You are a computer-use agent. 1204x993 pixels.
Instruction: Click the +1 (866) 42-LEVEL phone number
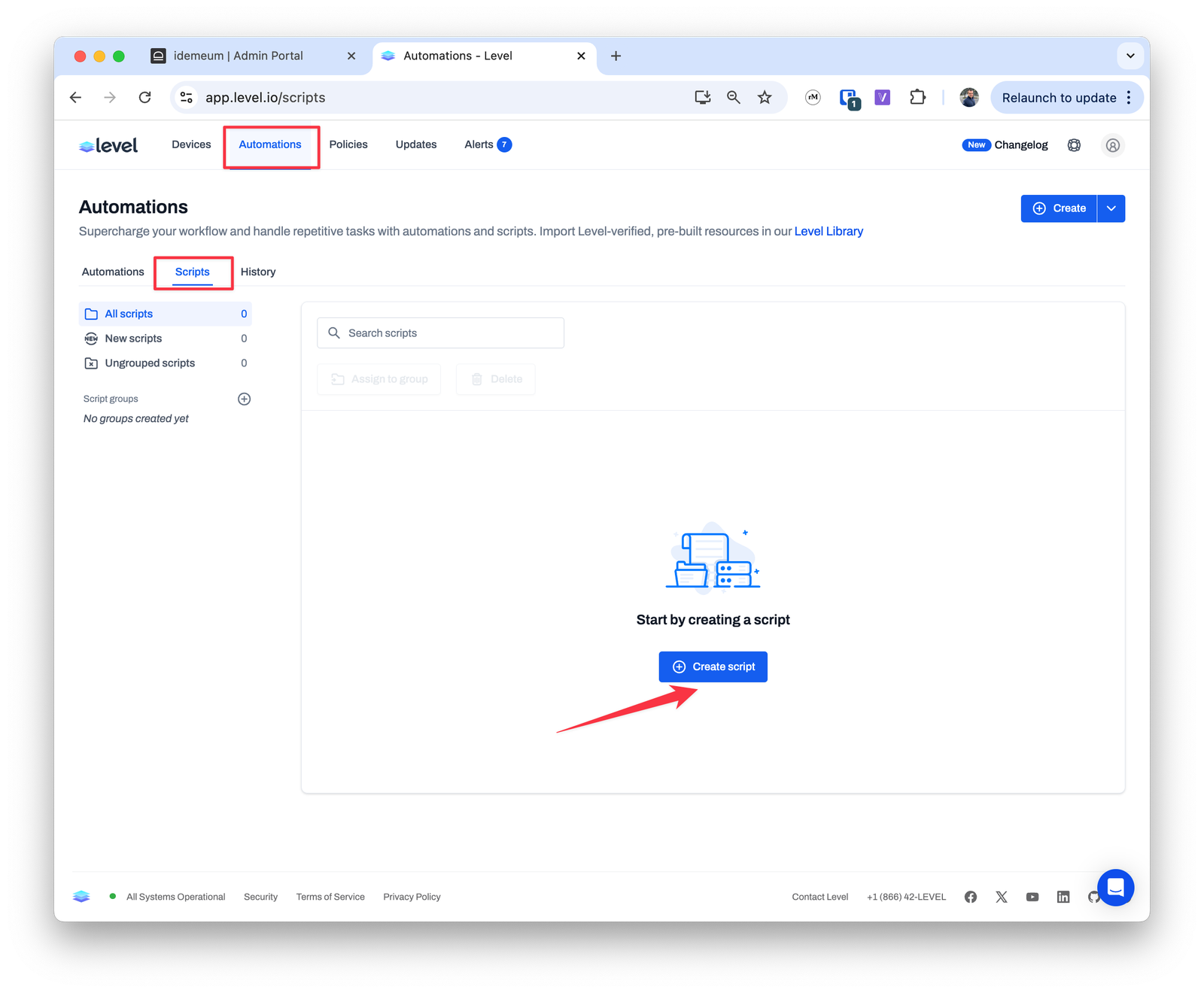pyautogui.click(x=906, y=897)
